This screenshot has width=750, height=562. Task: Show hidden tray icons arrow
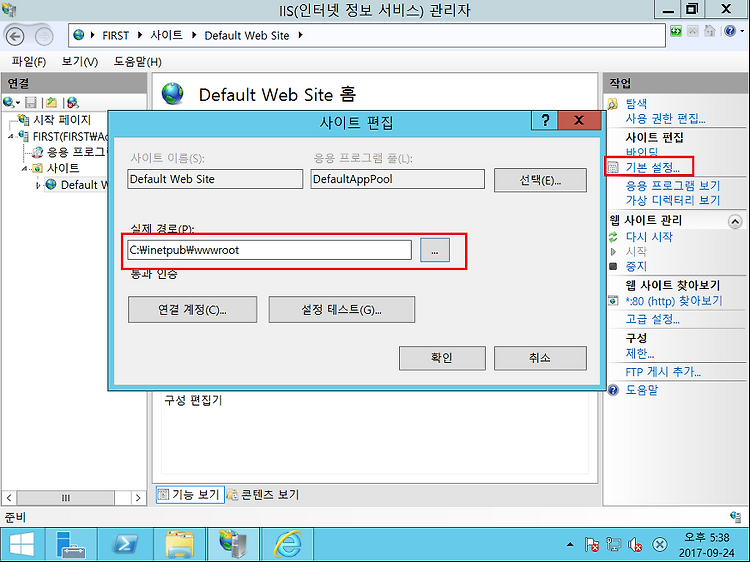point(570,544)
